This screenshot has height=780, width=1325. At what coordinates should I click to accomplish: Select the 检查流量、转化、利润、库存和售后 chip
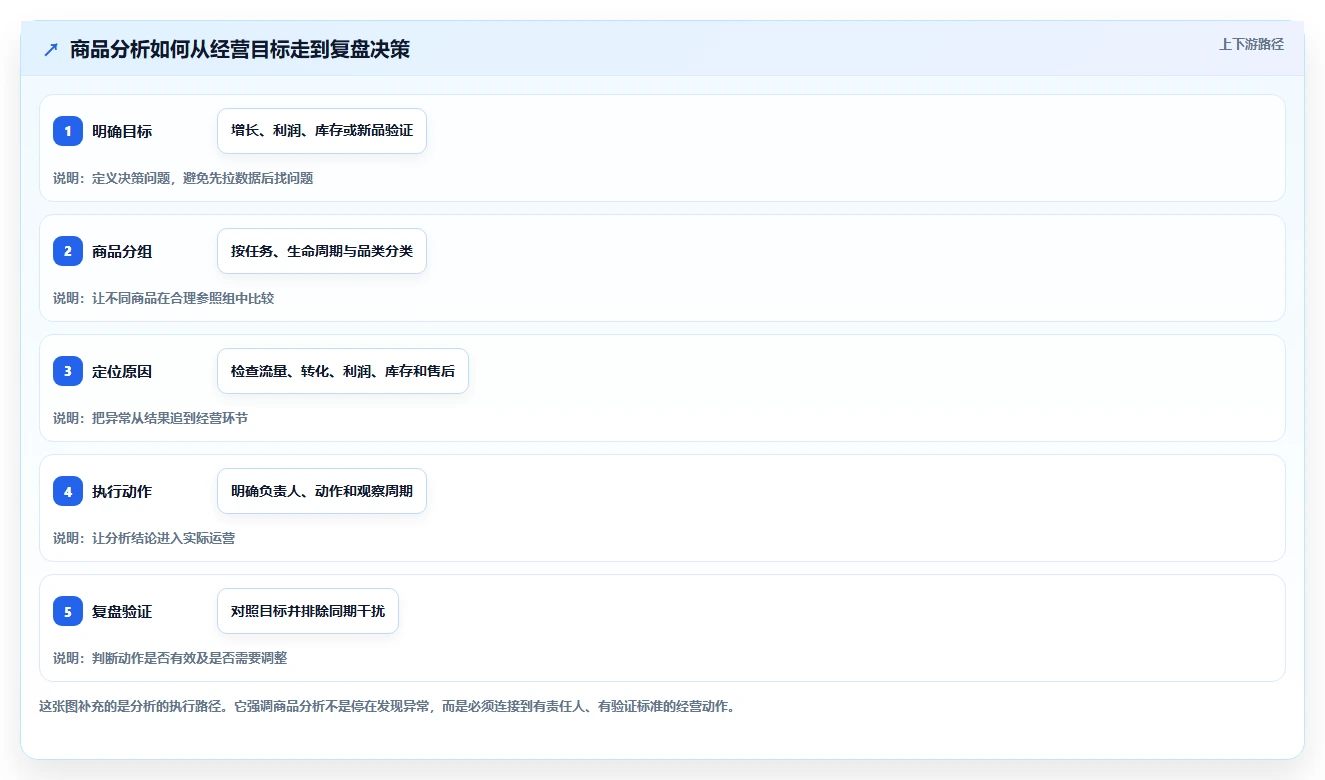coord(343,371)
